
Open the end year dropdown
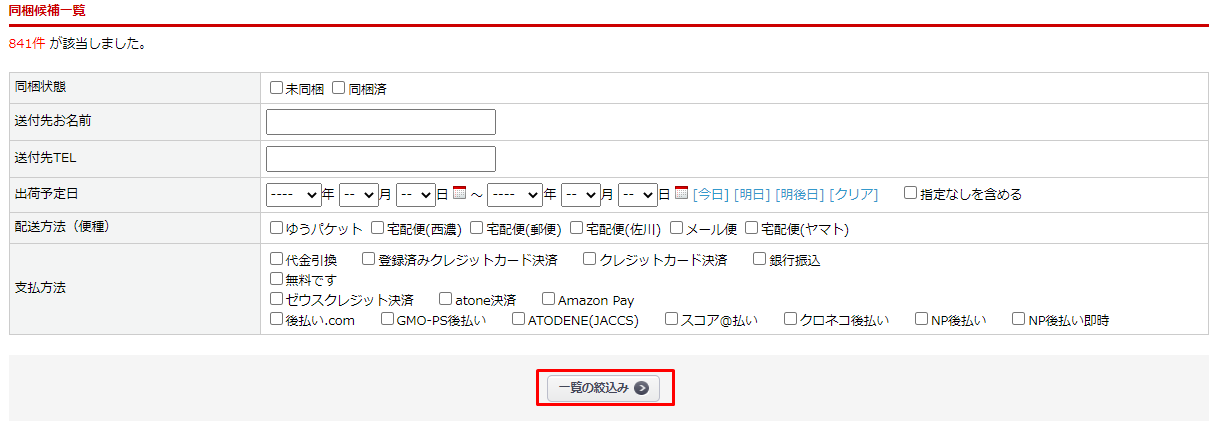coord(515,194)
